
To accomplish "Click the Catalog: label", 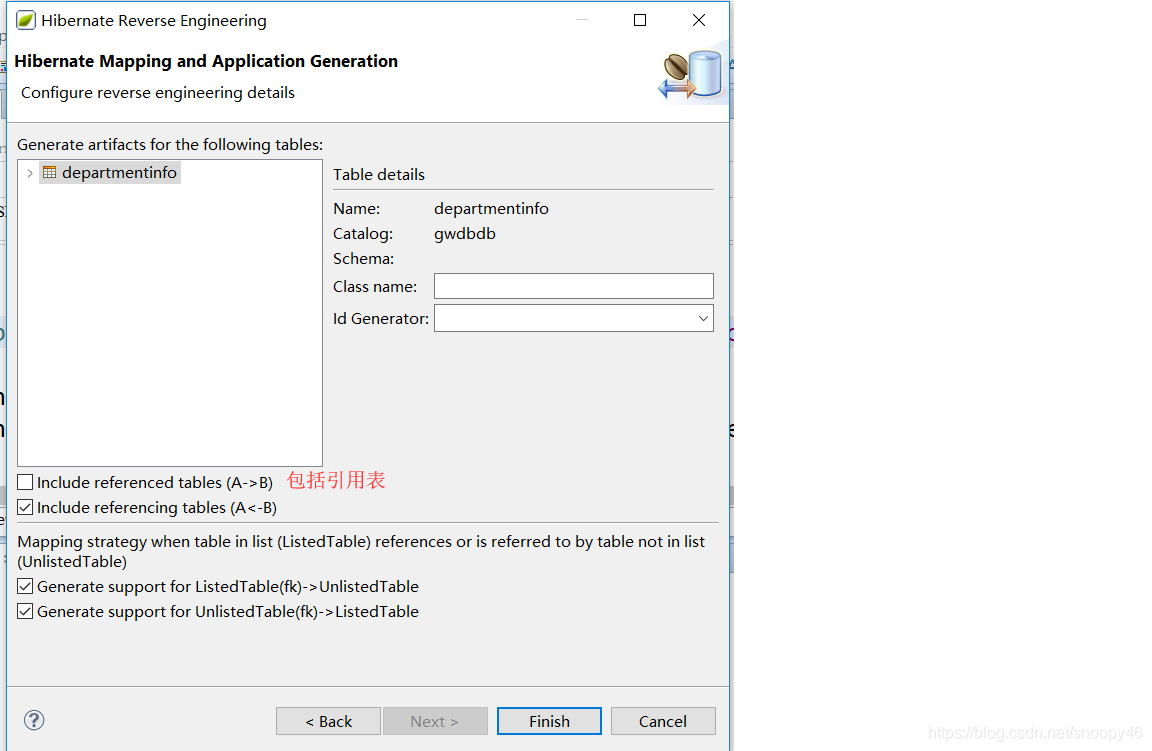I will pyautogui.click(x=363, y=234).
